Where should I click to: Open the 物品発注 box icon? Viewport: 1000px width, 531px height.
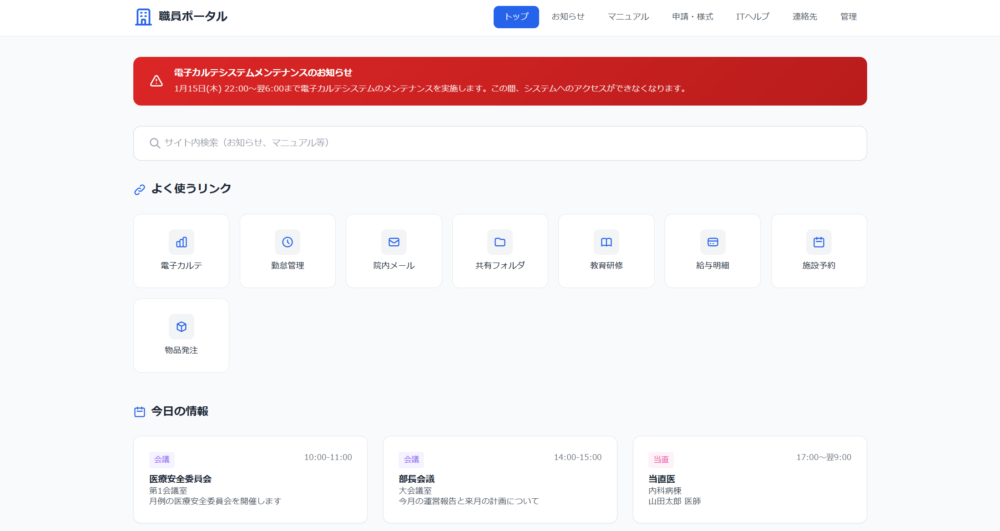tap(181, 327)
